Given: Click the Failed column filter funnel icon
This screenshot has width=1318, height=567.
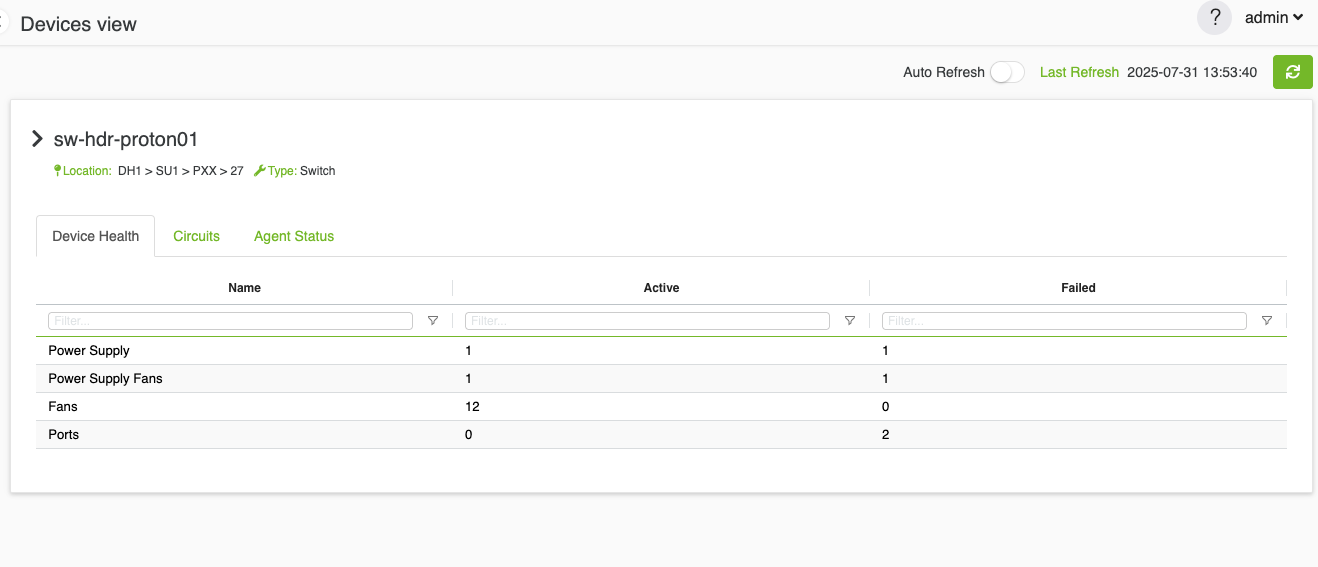Looking at the screenshot, I should pos(1267,321).
